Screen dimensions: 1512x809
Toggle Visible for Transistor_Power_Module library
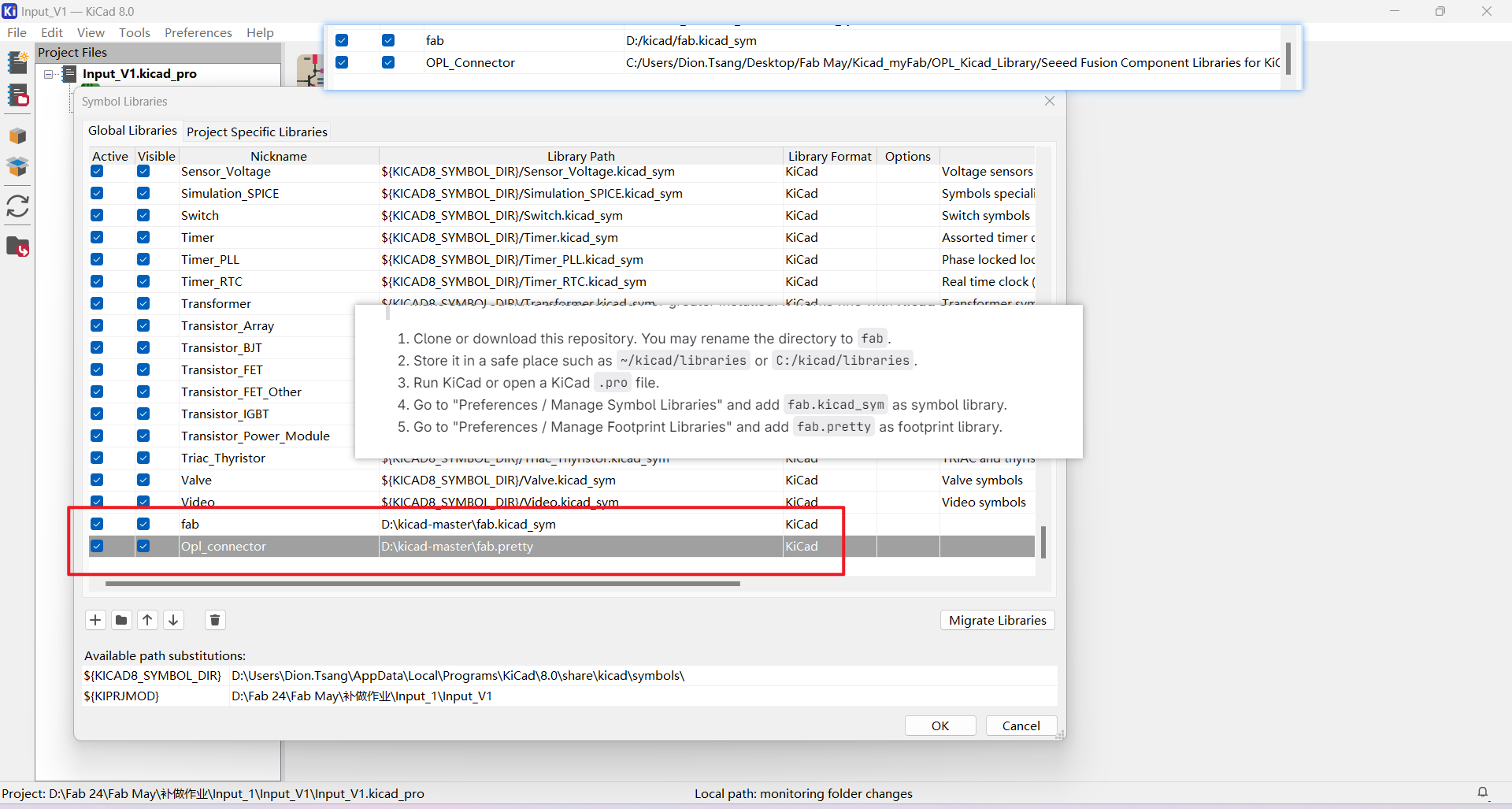point(143,436)
